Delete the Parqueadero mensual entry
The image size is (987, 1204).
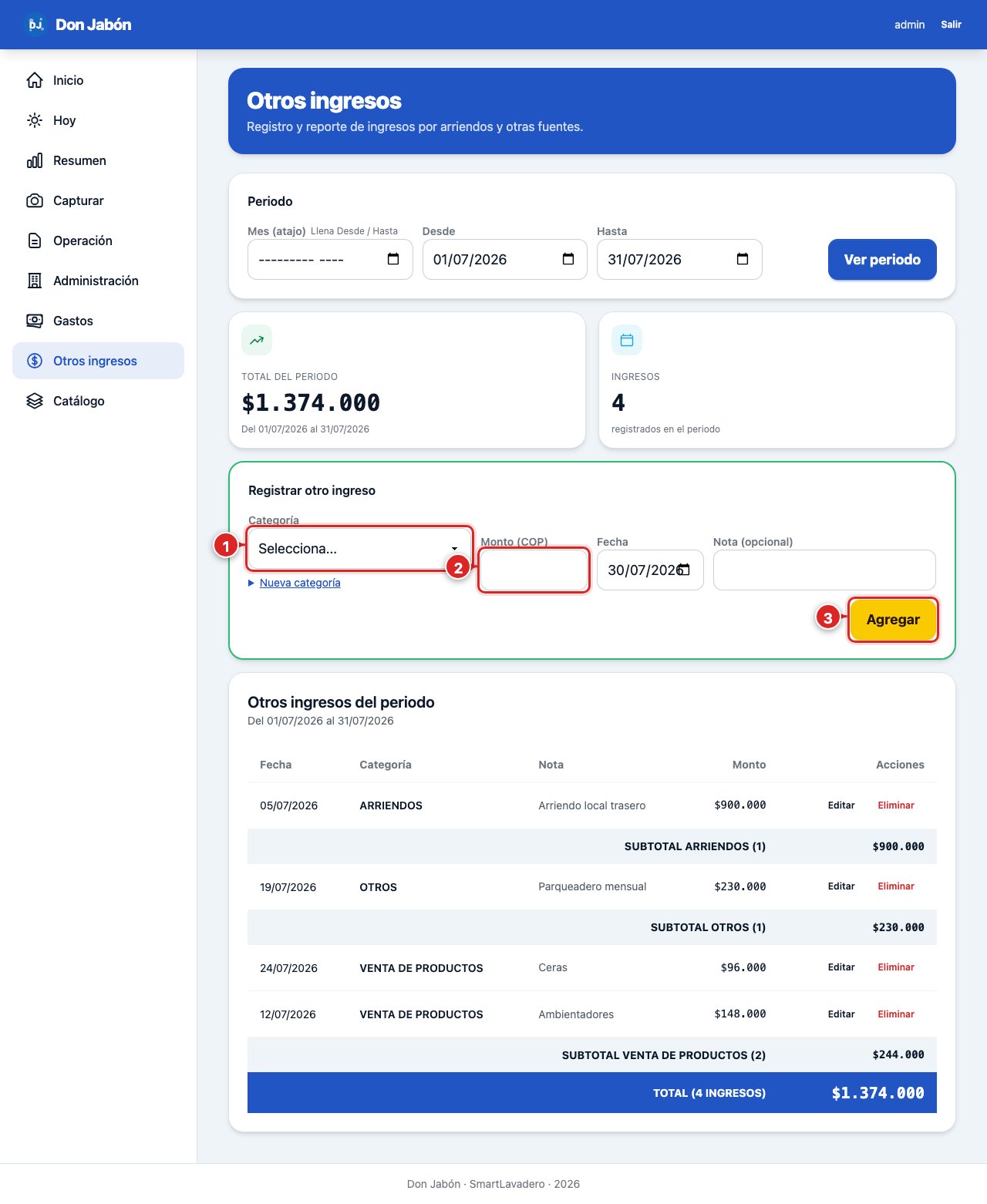click(x=896, y=886)
